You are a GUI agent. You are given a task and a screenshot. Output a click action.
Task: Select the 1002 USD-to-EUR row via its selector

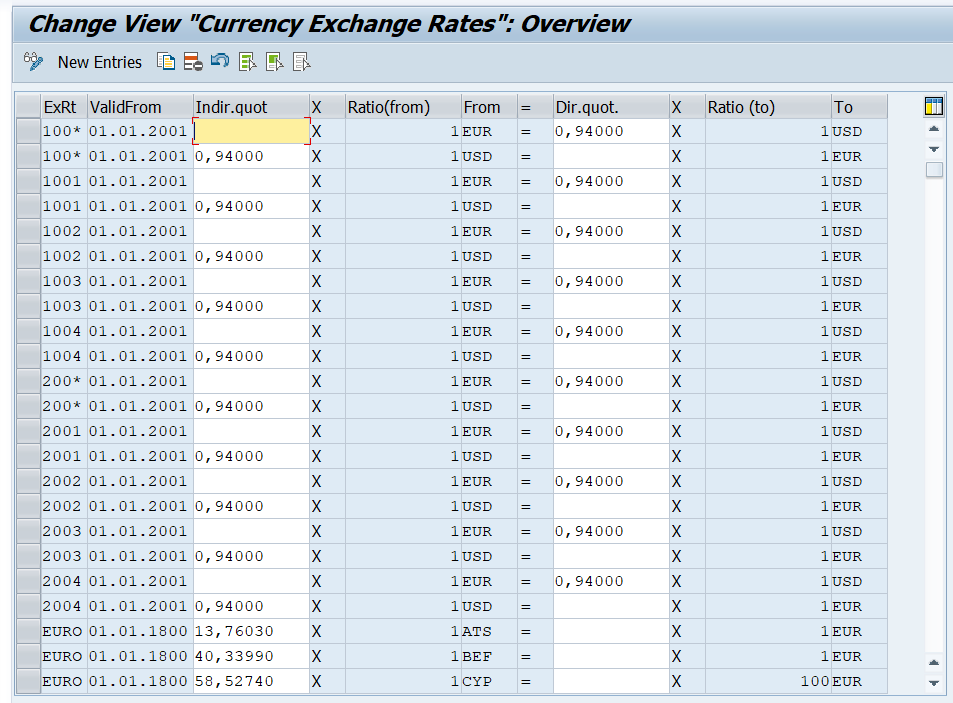coord(28,256)
